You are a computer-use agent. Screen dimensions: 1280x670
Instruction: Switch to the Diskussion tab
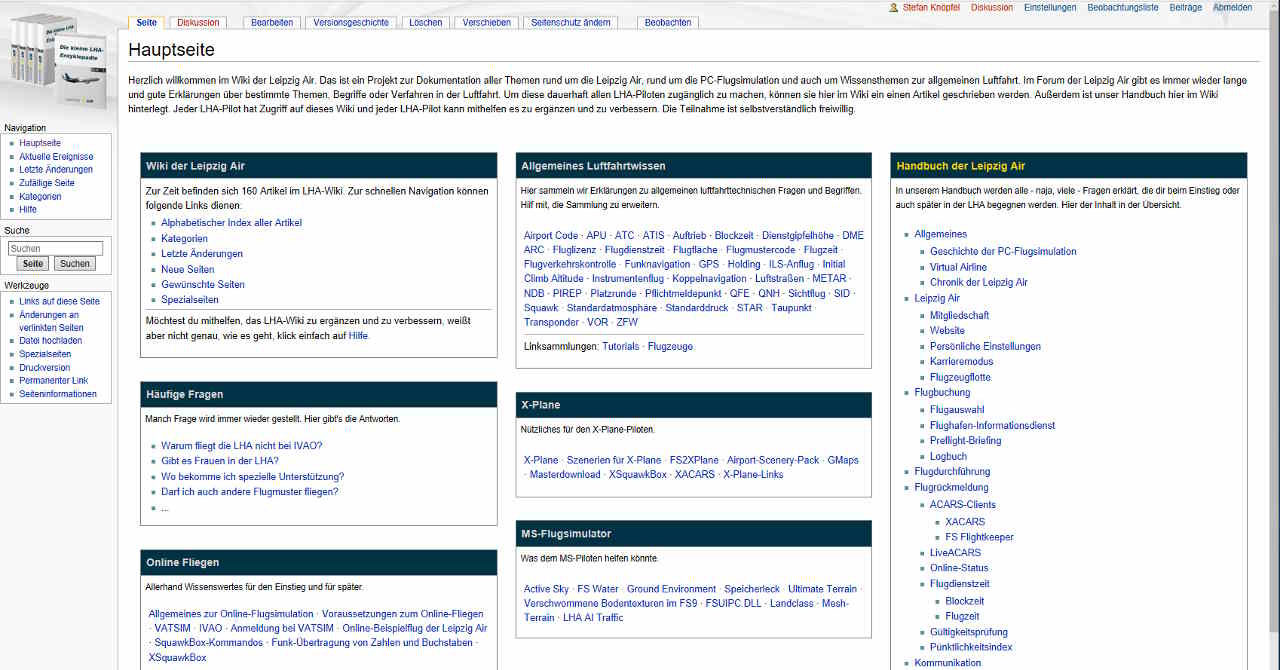coord(198,22)
